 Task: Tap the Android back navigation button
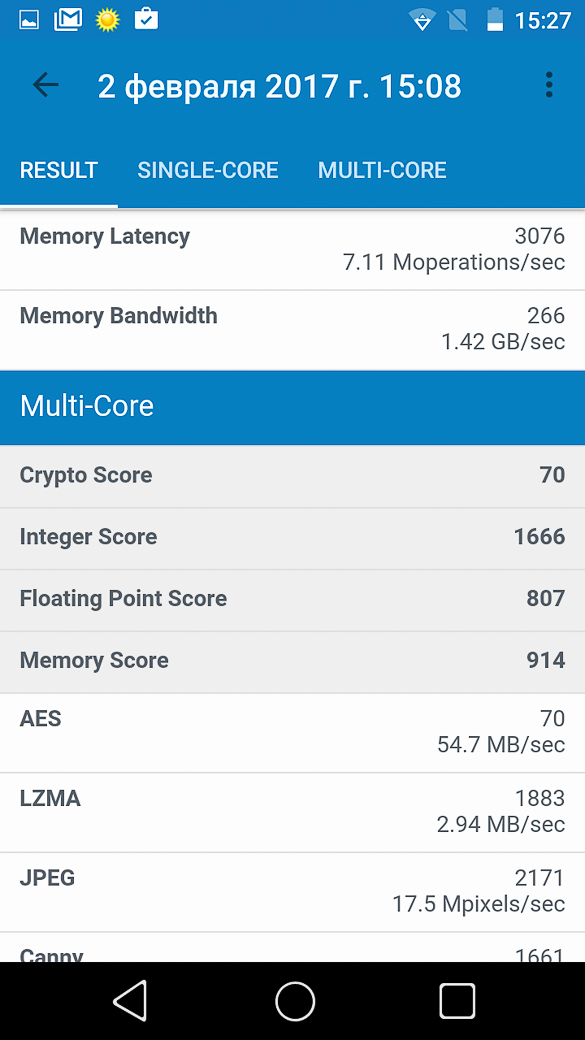(130, 1001)
